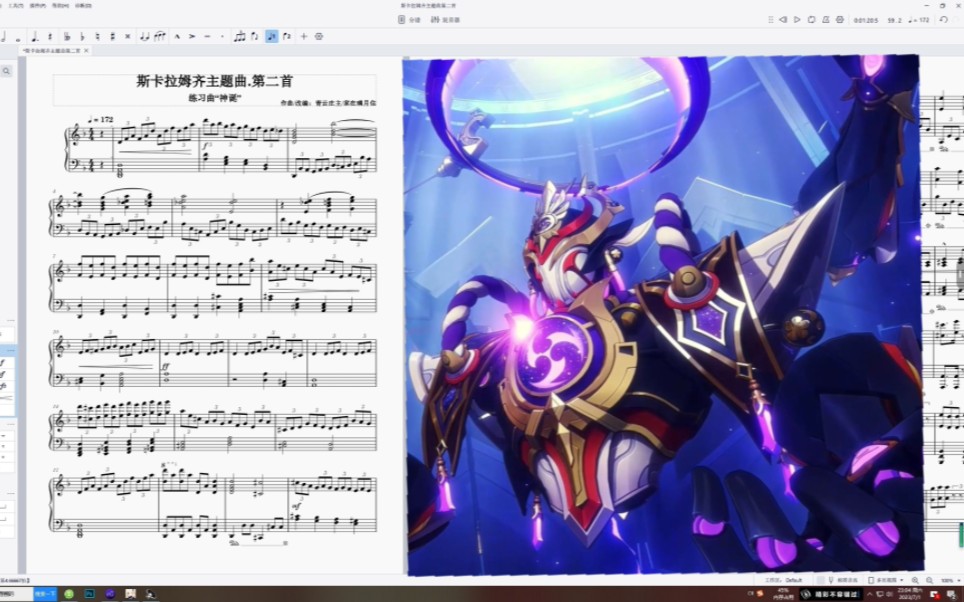The image size is (964, 602).
Task: Open the second menu bar item
Action: [38, 6]
